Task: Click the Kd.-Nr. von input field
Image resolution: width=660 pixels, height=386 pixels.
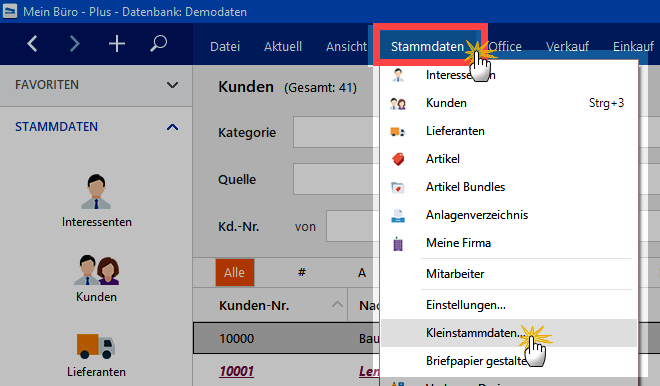Action: [352, 226]
